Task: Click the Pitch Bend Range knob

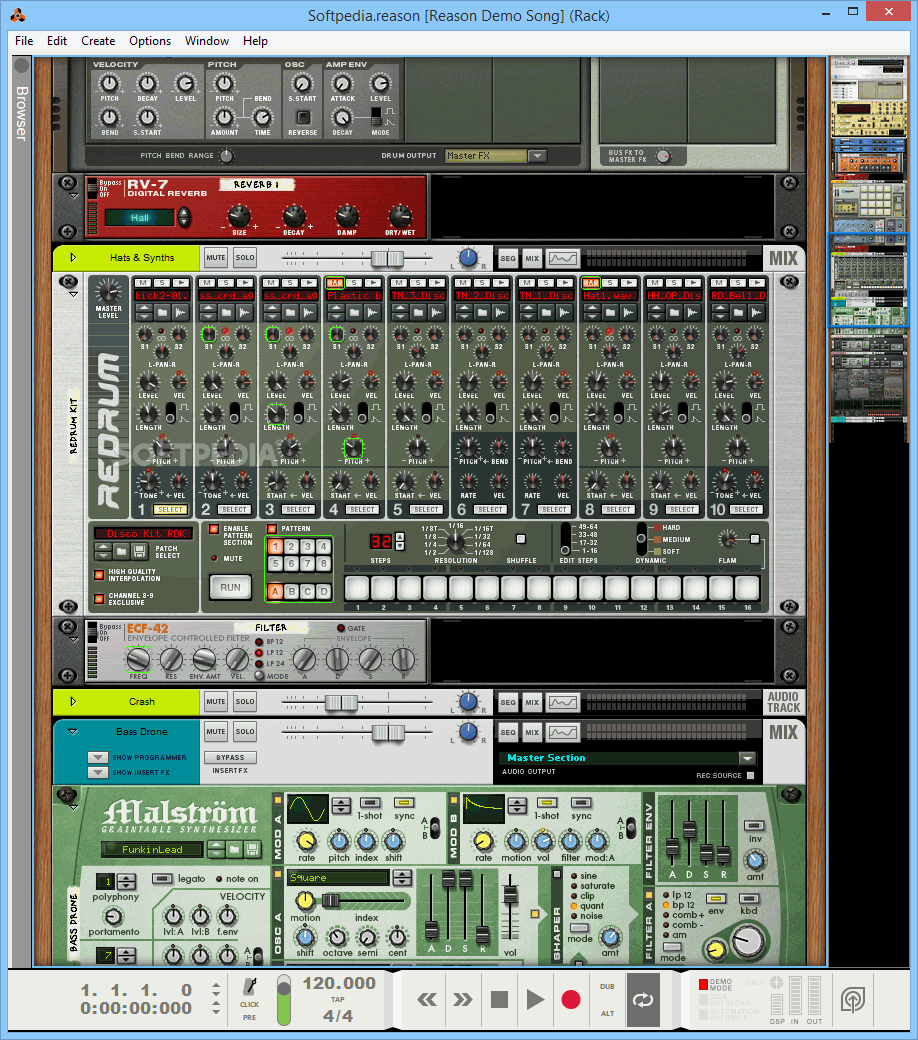Action: [227, 156]
